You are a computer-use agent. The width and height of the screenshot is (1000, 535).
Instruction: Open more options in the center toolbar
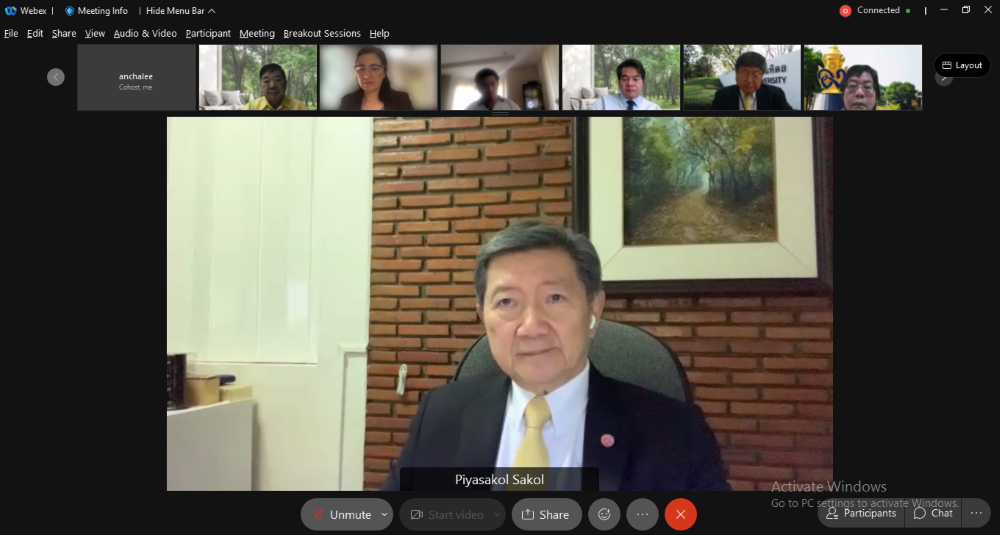pos(642,514)
